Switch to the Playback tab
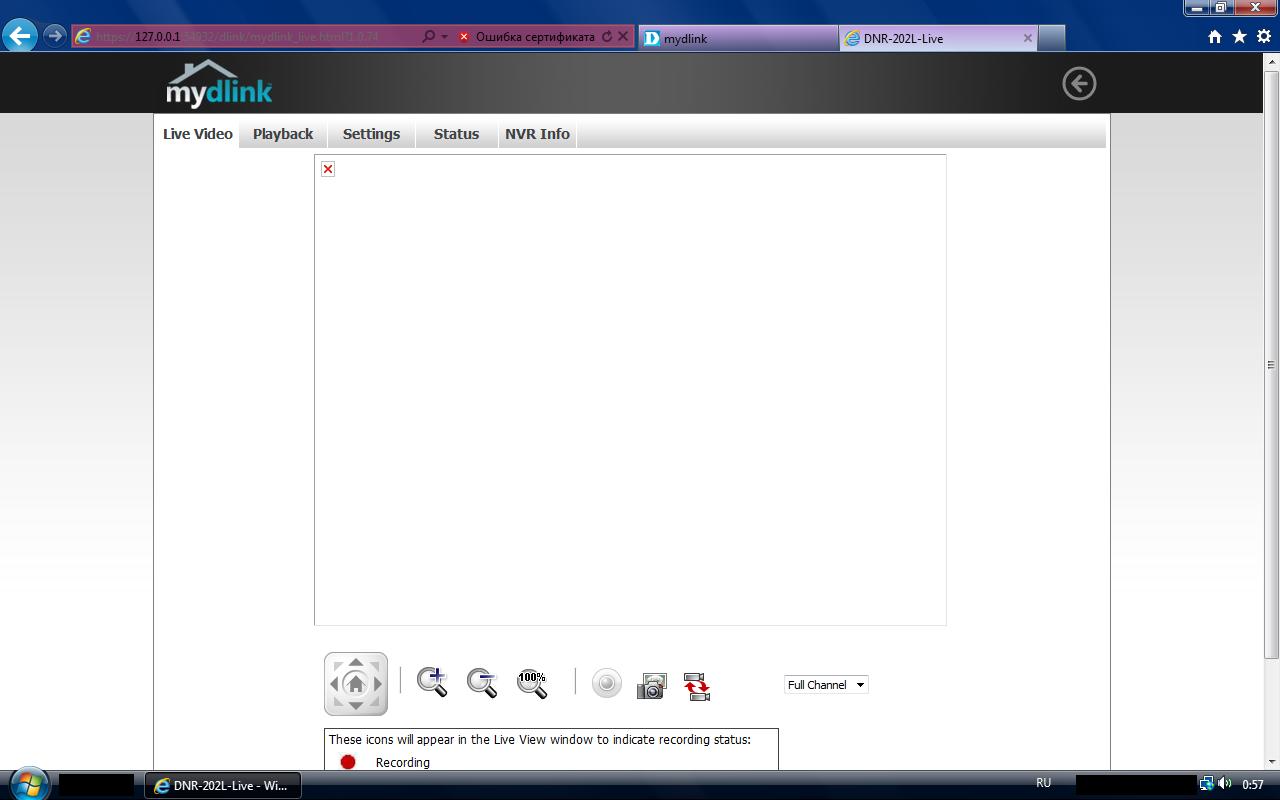 (x=283, y=134)
